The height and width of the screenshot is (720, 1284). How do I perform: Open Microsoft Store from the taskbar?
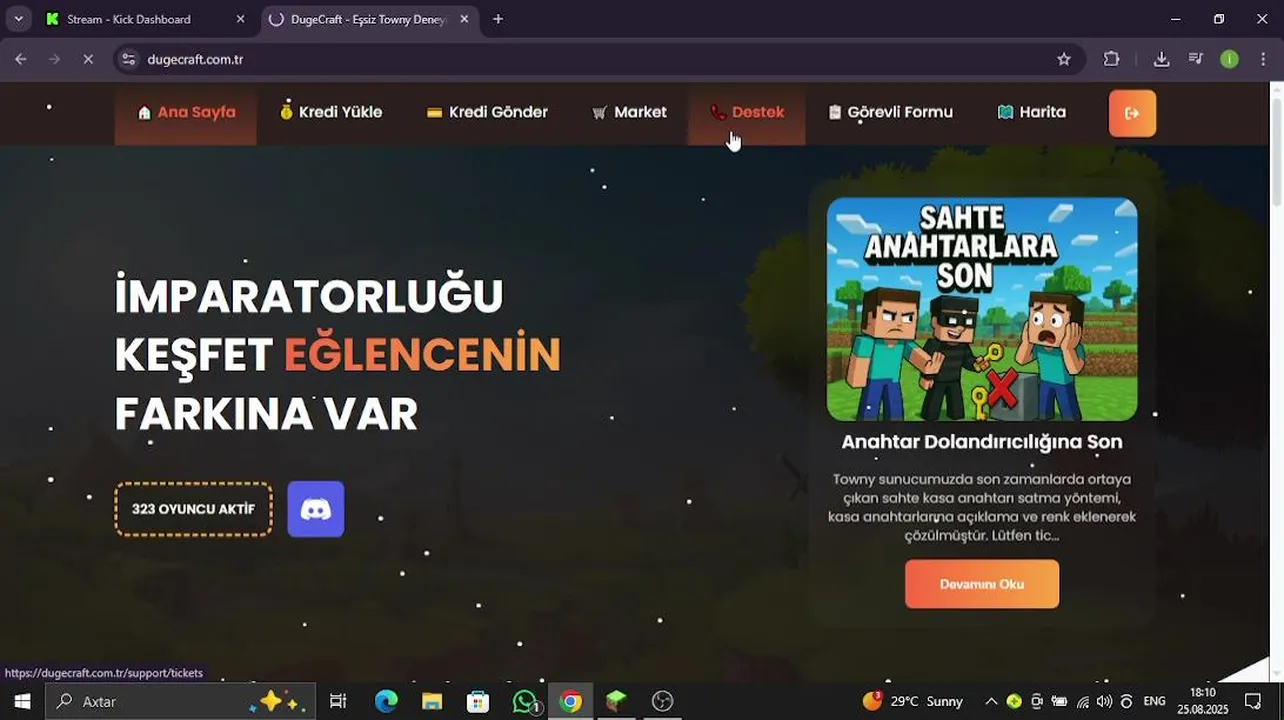[x=478, y=702]
